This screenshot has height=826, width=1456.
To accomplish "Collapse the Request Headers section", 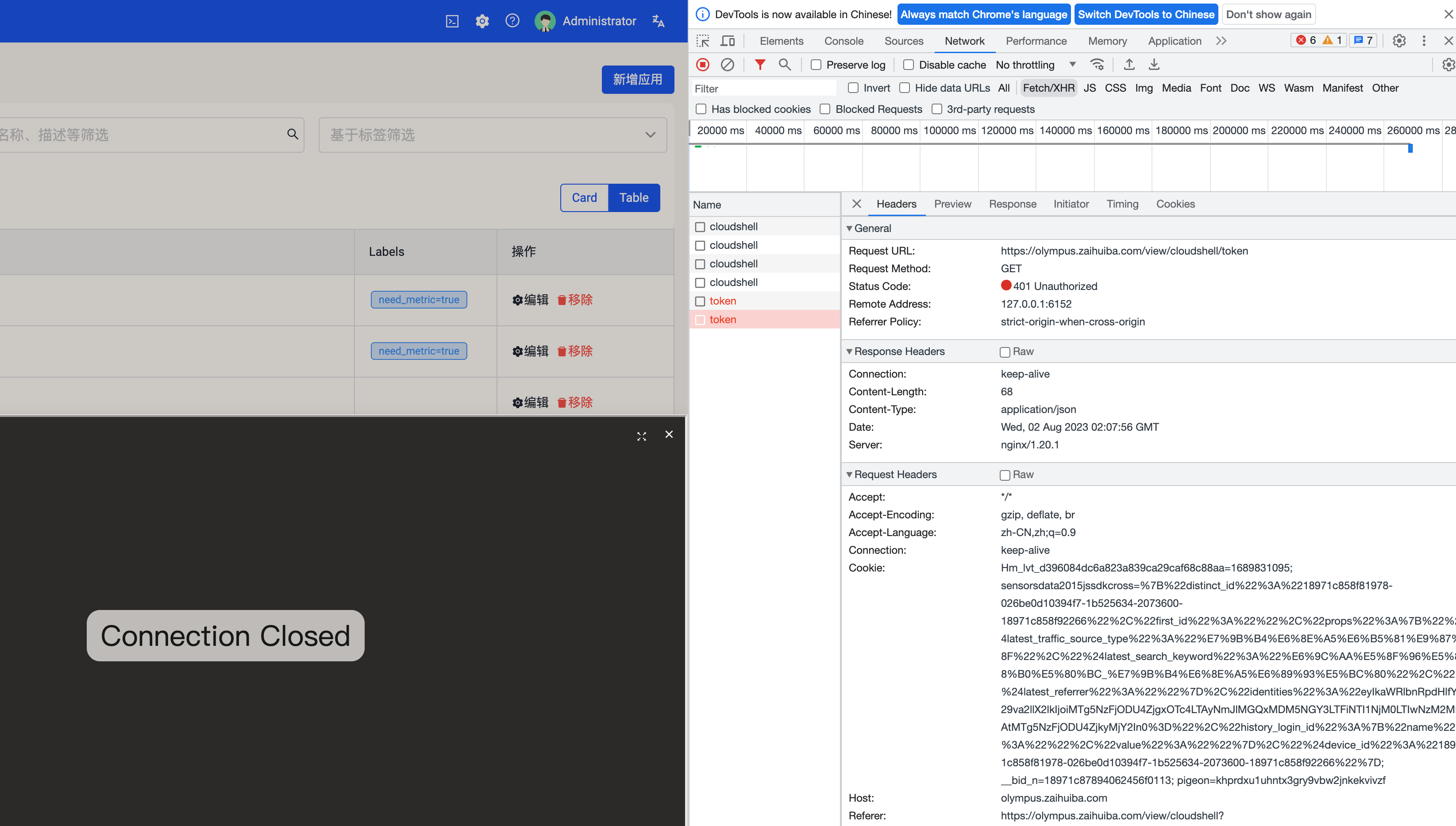I will pos(850,474).
